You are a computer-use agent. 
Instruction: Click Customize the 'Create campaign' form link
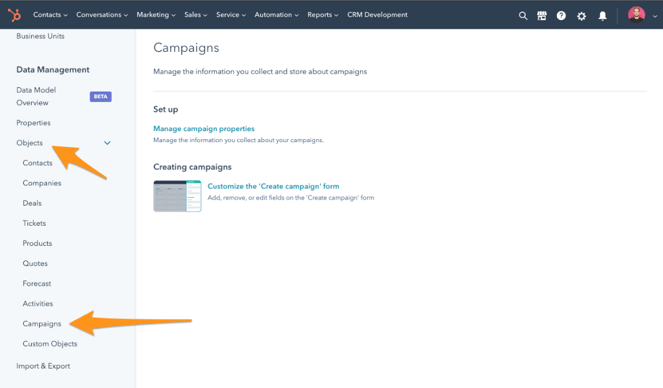[x=273, y=186]
